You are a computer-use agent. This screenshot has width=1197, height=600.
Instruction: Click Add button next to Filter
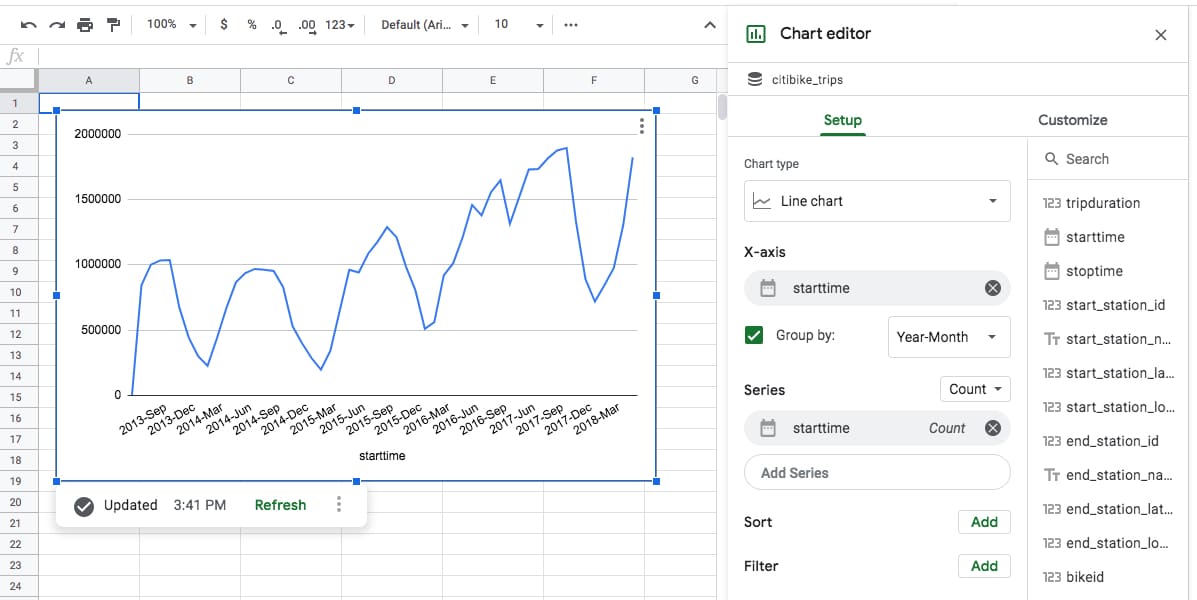984,566
